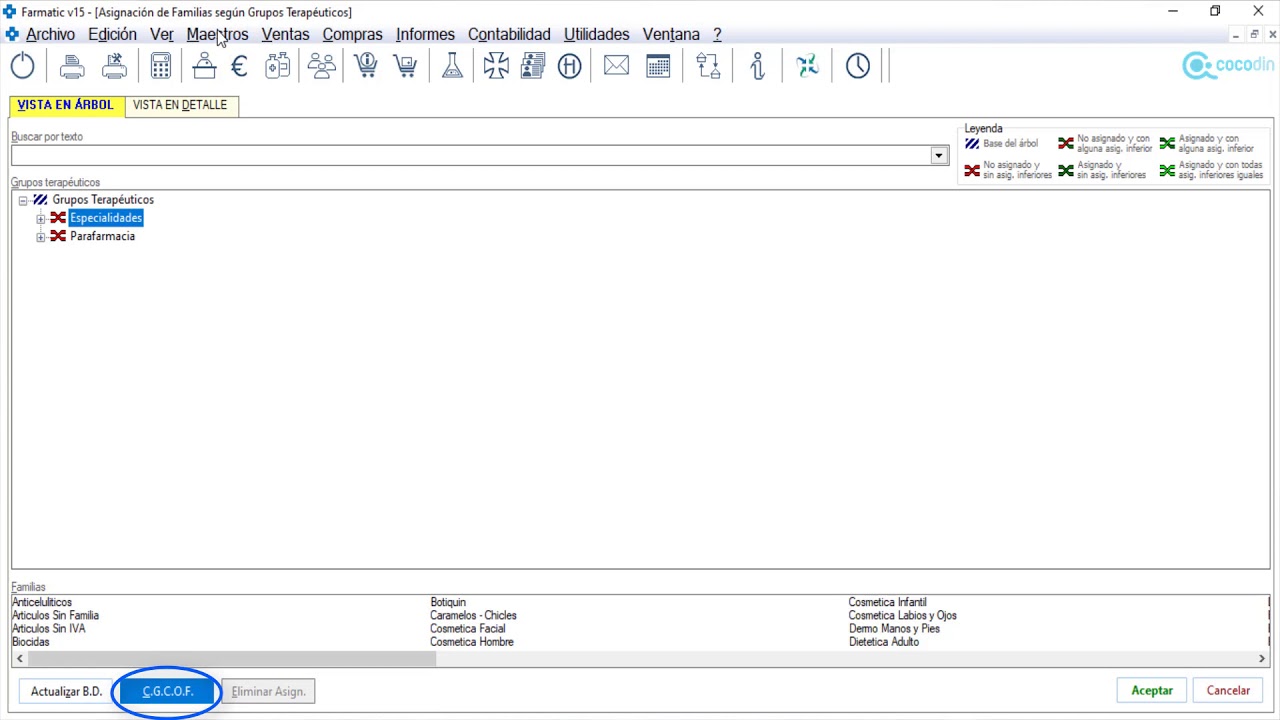Open the Maestros menu

point(217,34)
